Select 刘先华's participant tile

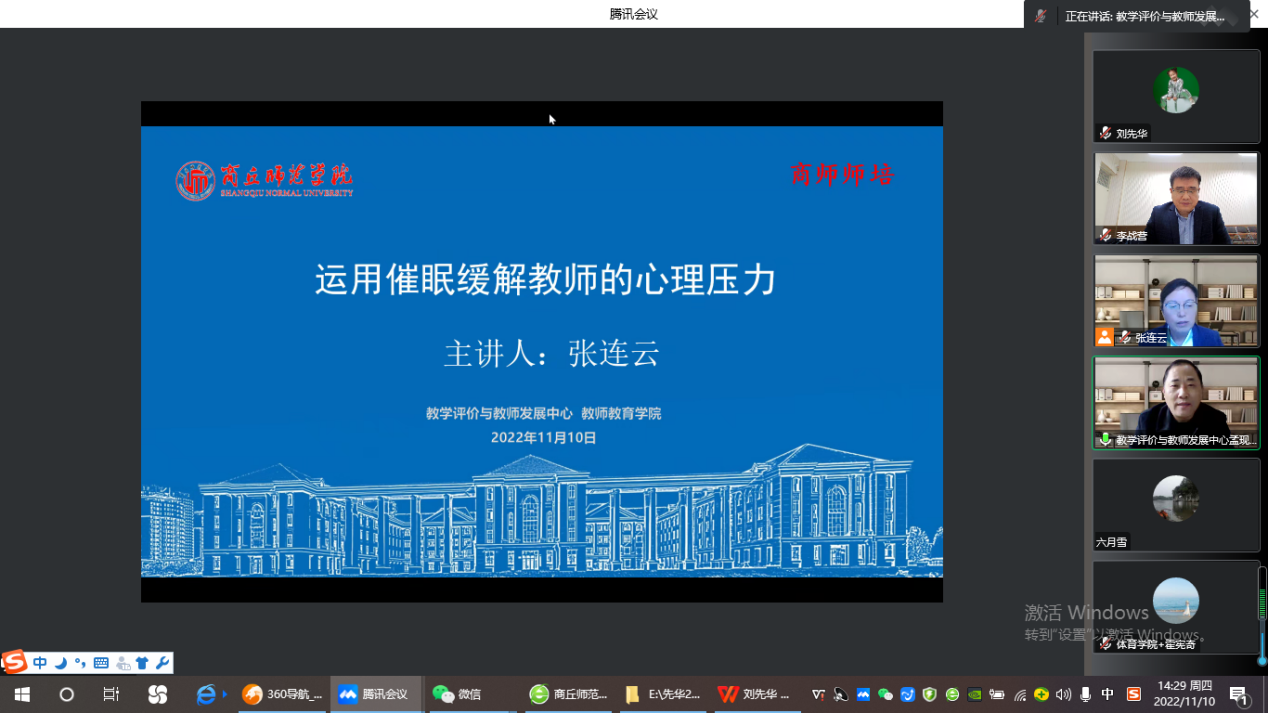pyautogui.click(x=1175, y=96)
